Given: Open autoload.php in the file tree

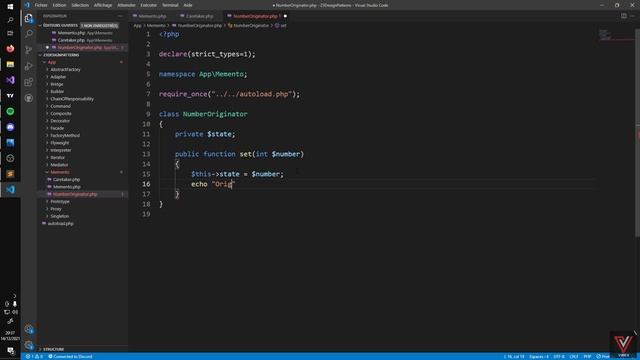Looking at the screenshot, I should coord(60,224).
